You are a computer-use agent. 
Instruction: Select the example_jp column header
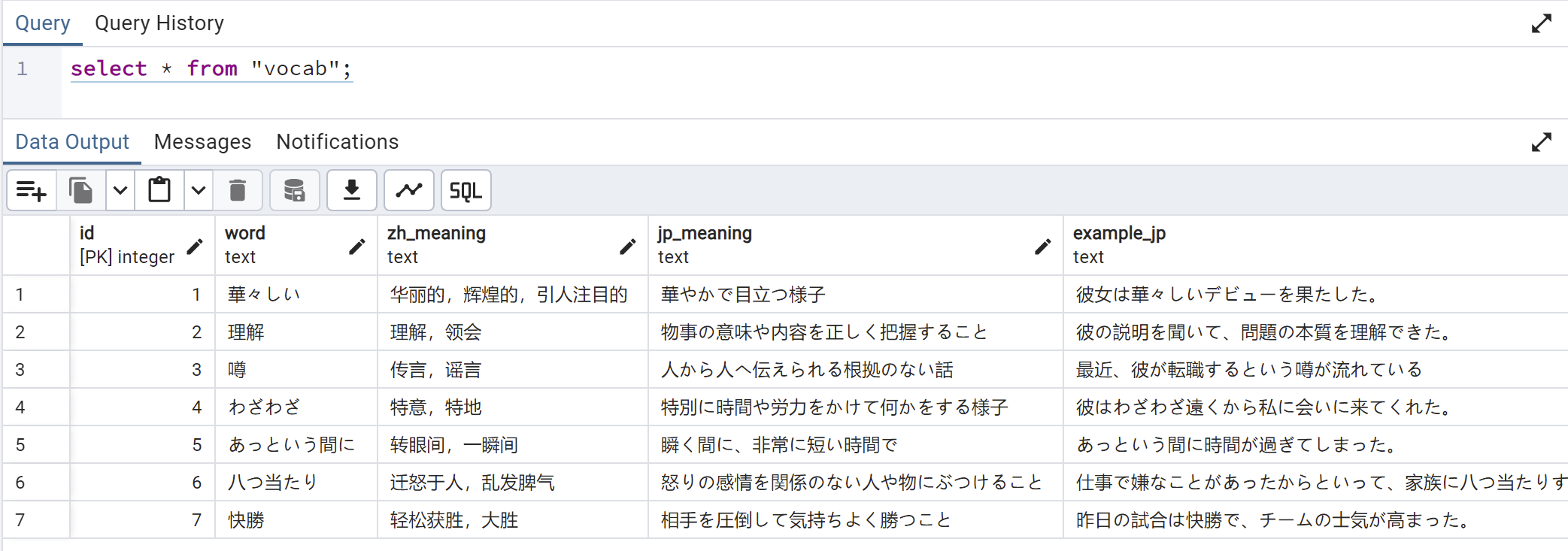click(x=1315, y=245)
